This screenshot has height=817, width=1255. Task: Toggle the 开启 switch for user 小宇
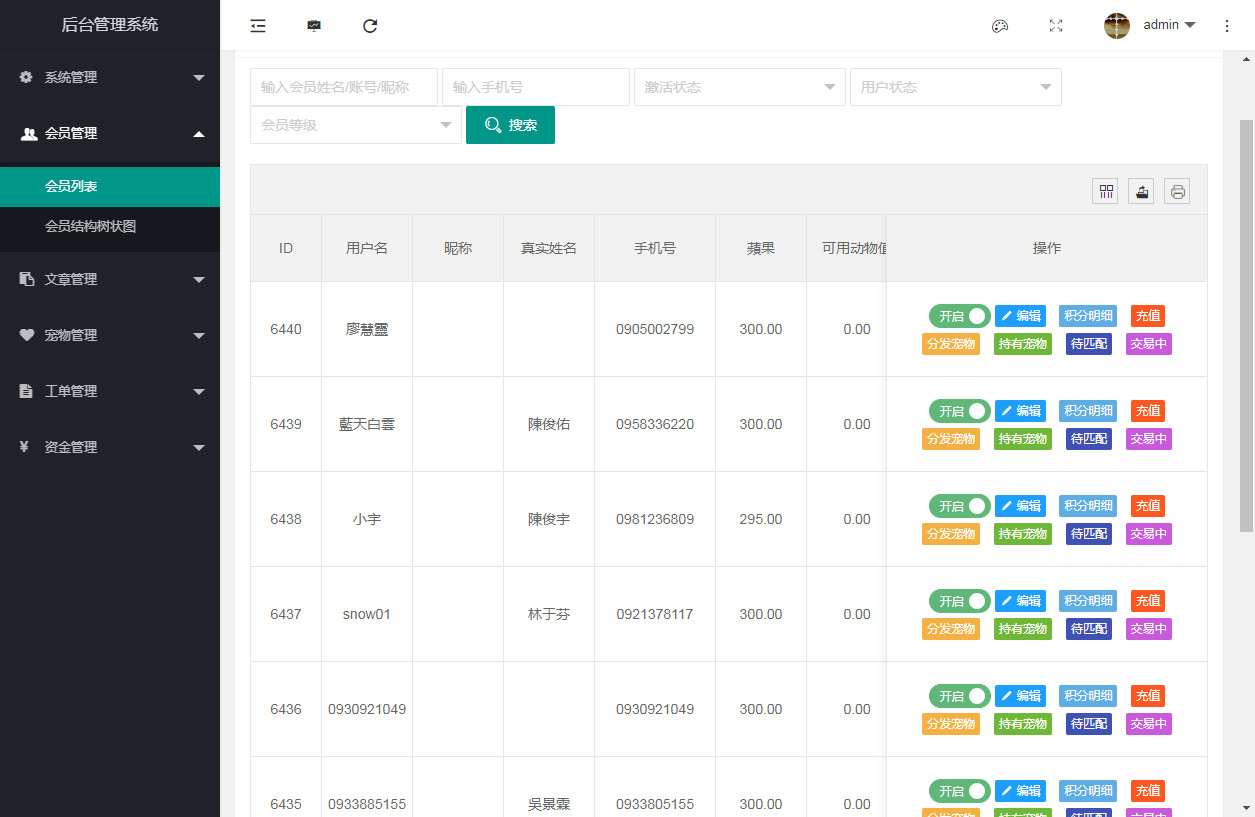[x=959, y=506]
